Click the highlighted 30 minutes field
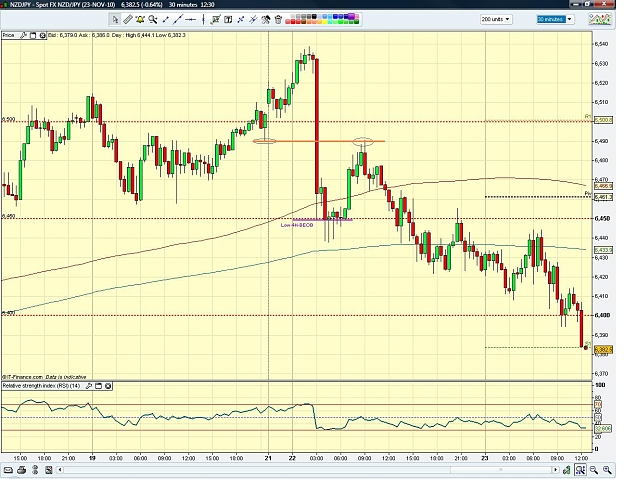 [551, 19]
